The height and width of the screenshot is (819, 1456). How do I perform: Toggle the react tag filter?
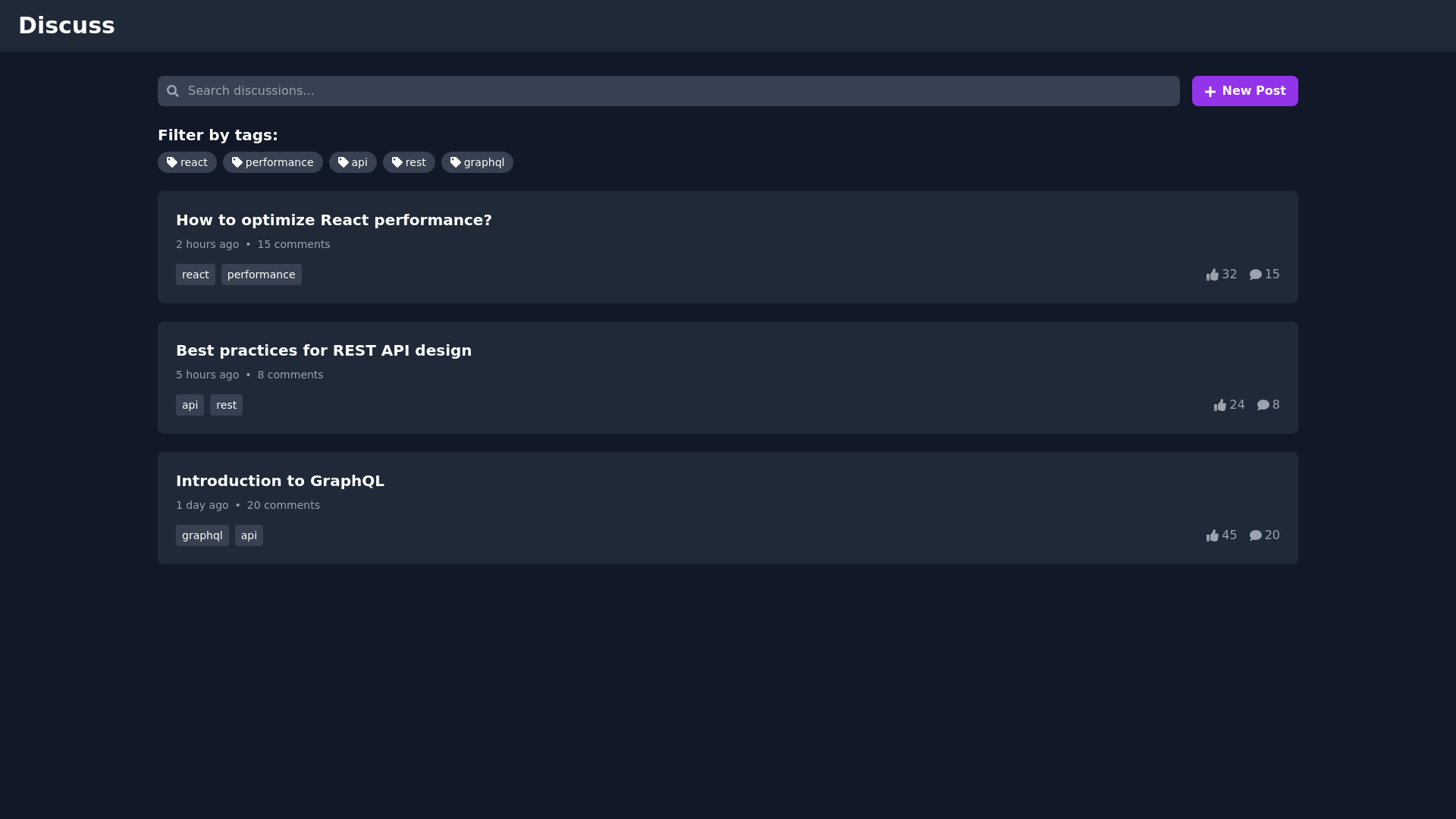pyautogui.click(x=187, y=162)
